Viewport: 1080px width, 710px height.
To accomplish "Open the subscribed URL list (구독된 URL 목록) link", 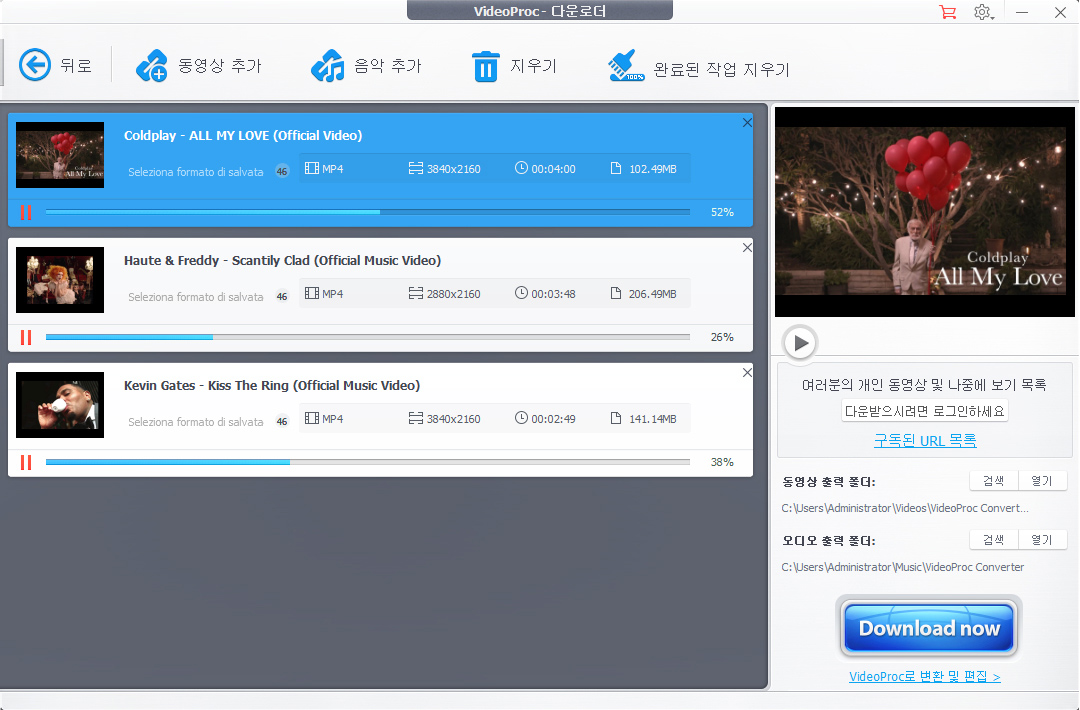I will (925, 440).
